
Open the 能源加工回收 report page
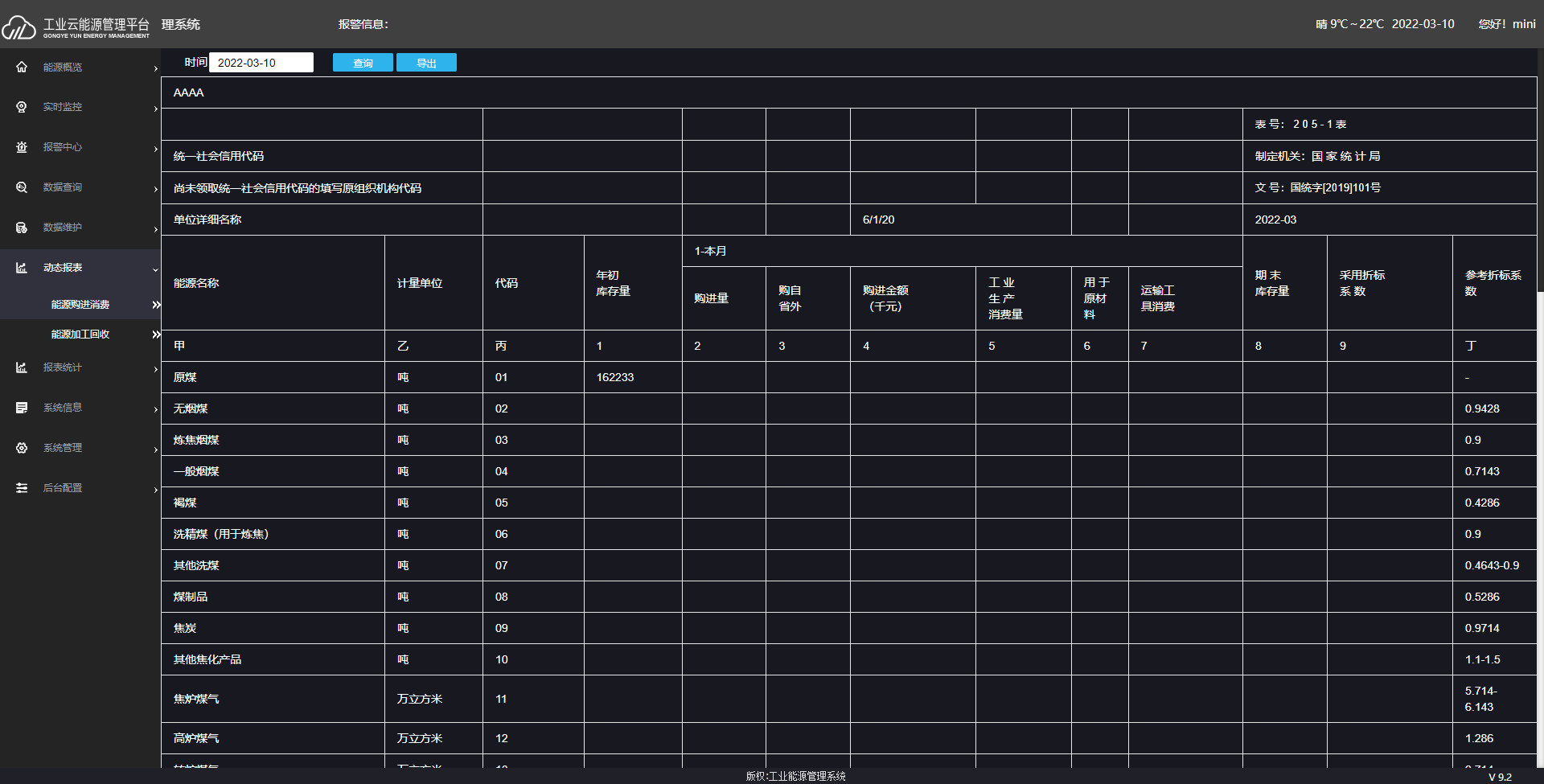pyautogui.click(x=80, y=335)
